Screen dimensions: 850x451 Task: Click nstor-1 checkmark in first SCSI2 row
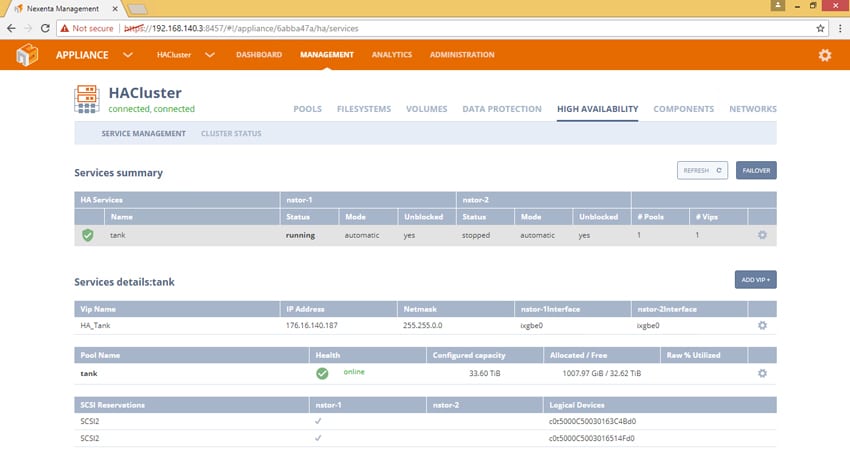point(318,421)
